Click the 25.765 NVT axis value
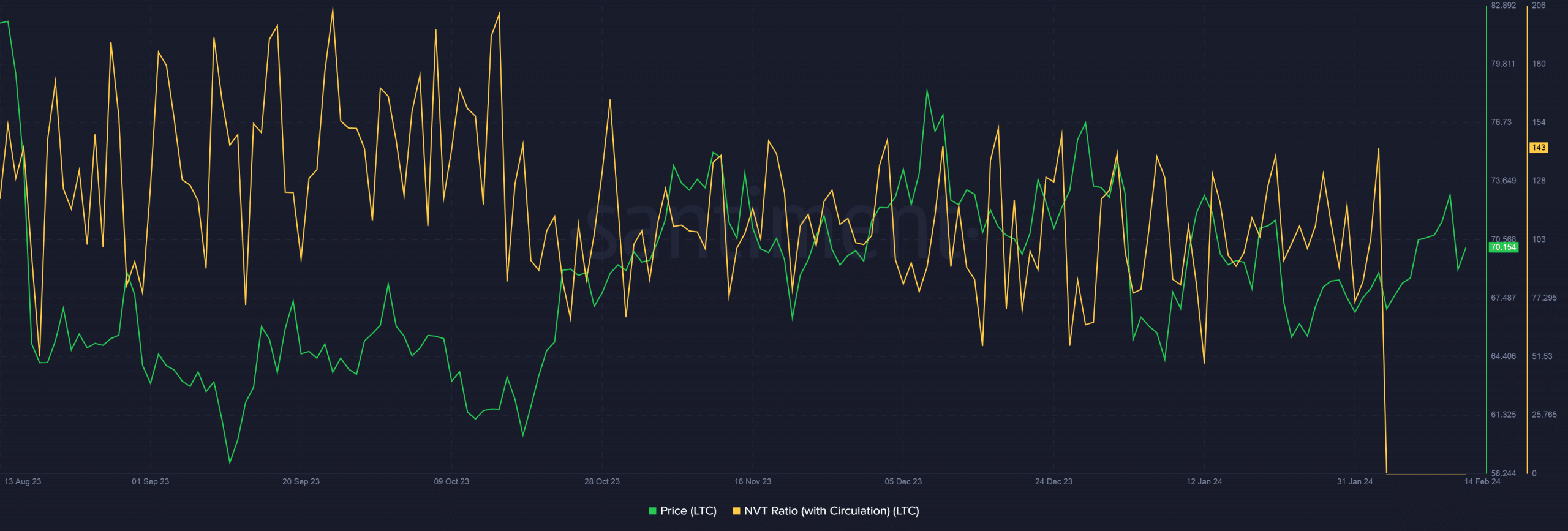 [1544, 415]
